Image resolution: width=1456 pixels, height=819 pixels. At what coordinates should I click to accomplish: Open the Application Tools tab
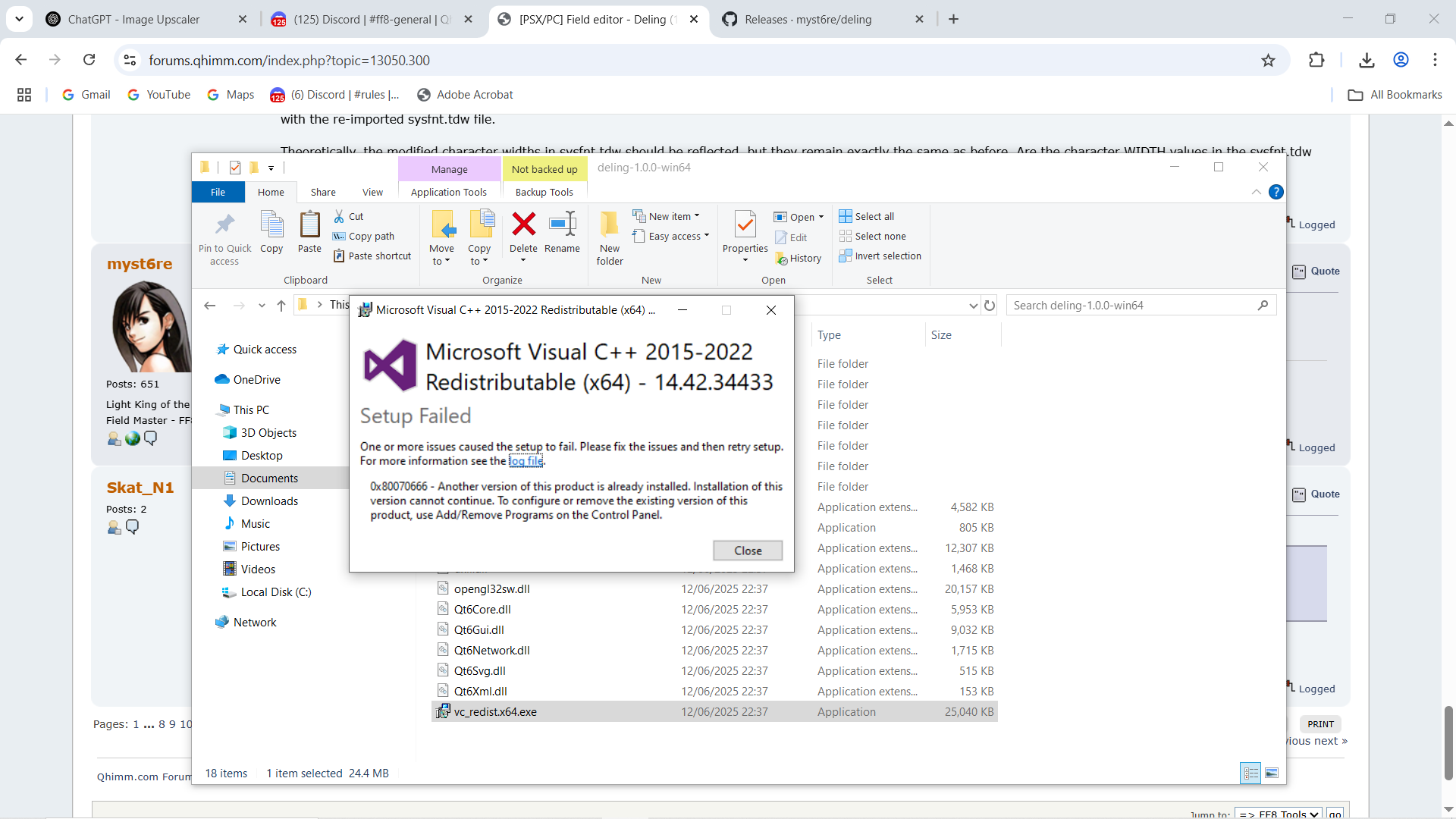click(x=449, y=193)
